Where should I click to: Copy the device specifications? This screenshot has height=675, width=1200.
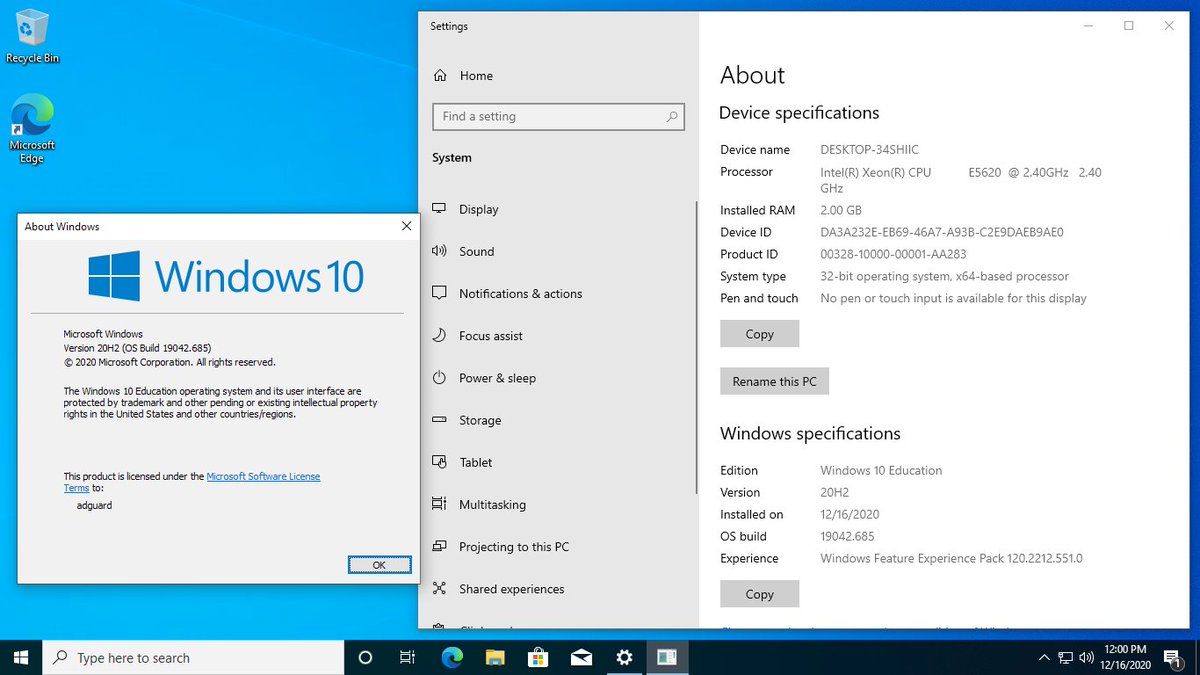click(x=759, y=334)
